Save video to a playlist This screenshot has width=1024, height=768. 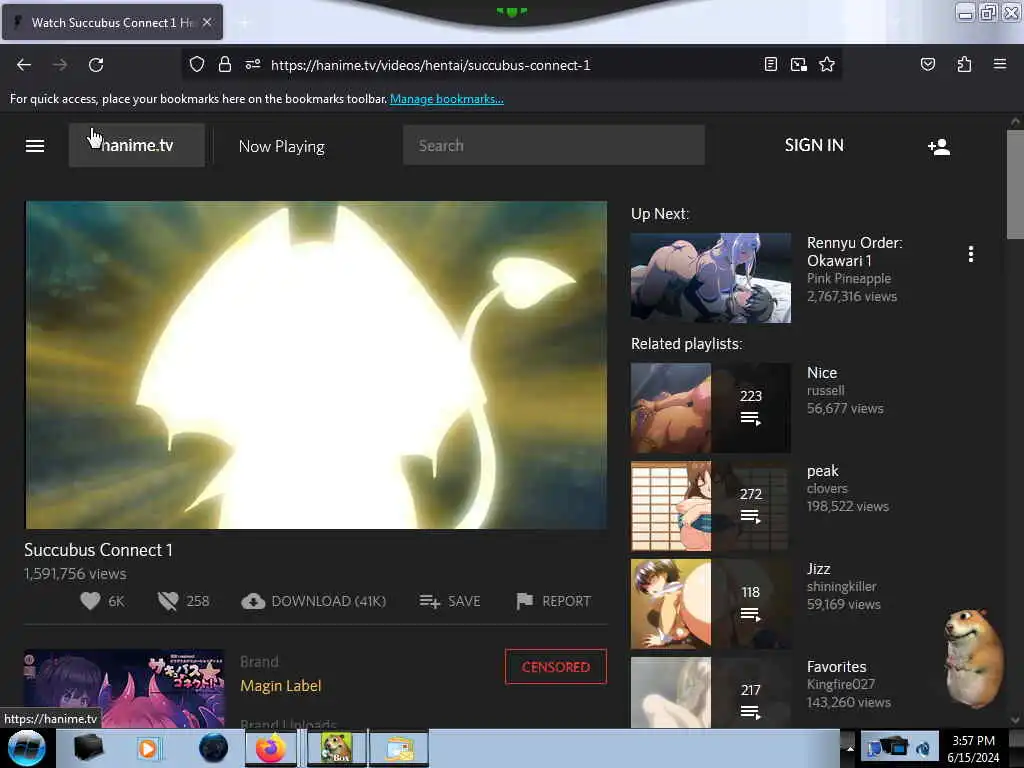coord(450,601)
